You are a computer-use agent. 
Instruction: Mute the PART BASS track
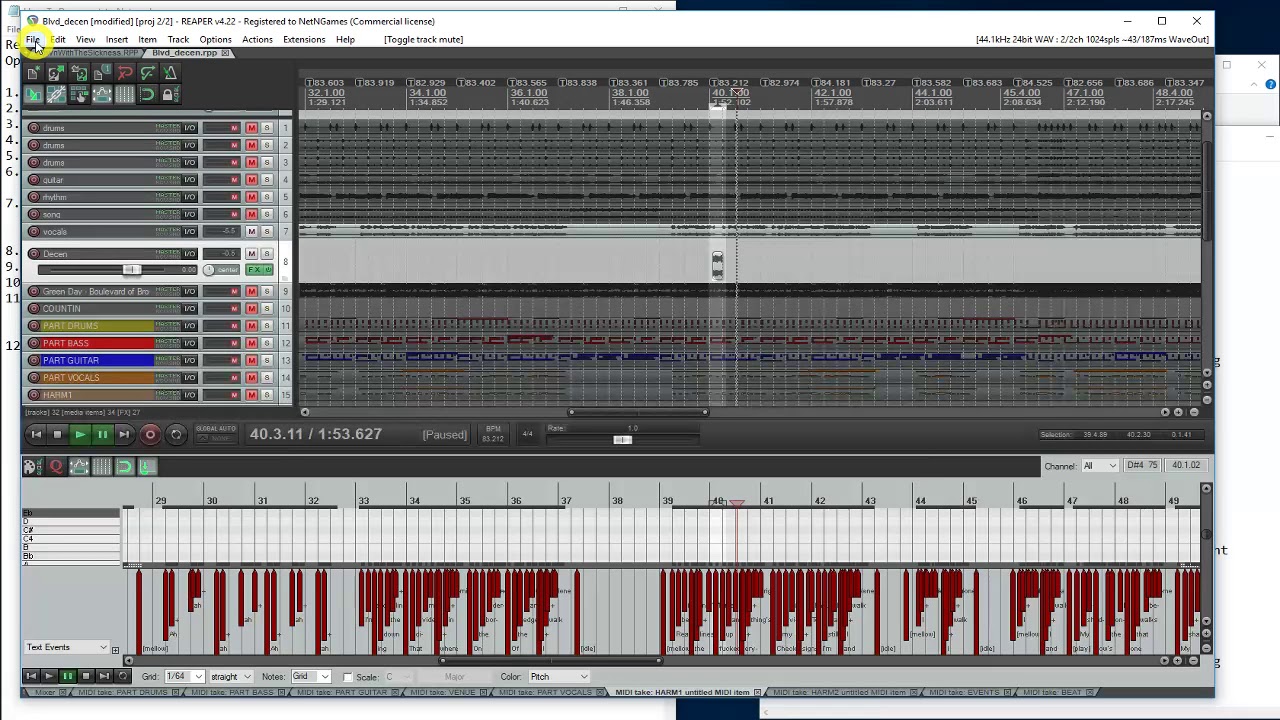pos(251,343)
